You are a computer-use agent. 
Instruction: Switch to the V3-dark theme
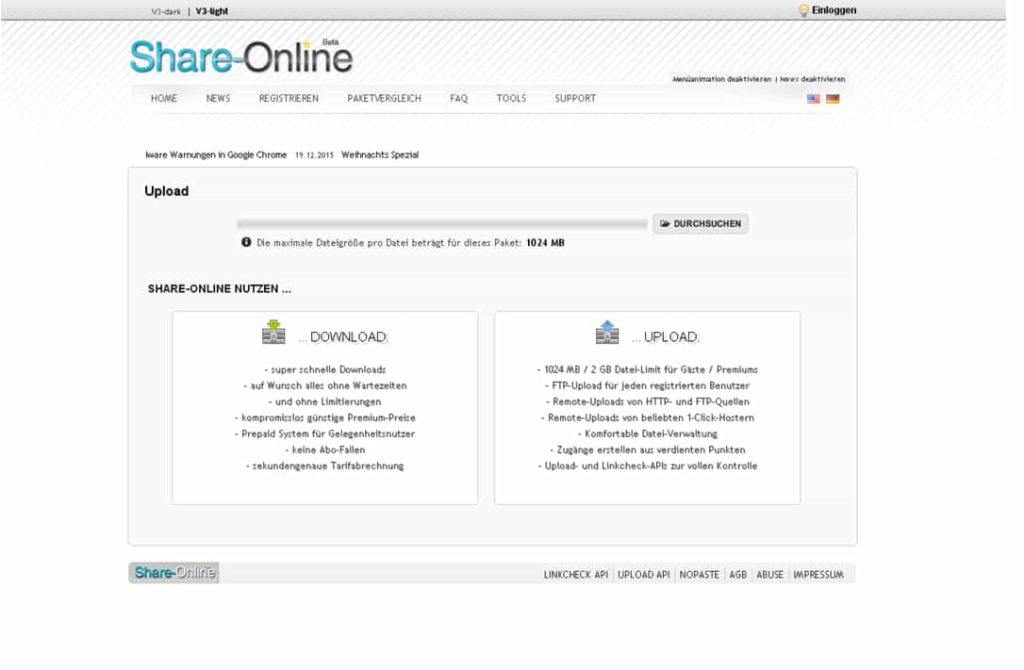click(x=166, y=11)
